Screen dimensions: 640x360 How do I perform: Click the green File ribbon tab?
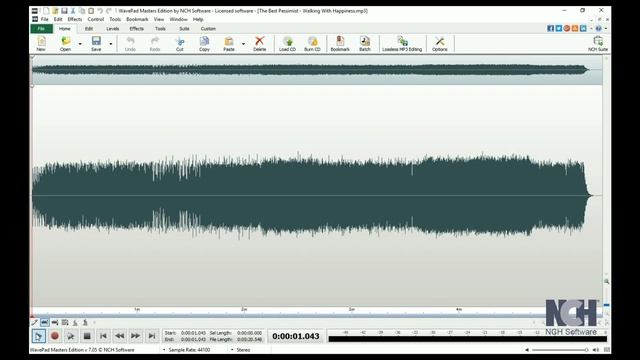(x=41, y=29)
